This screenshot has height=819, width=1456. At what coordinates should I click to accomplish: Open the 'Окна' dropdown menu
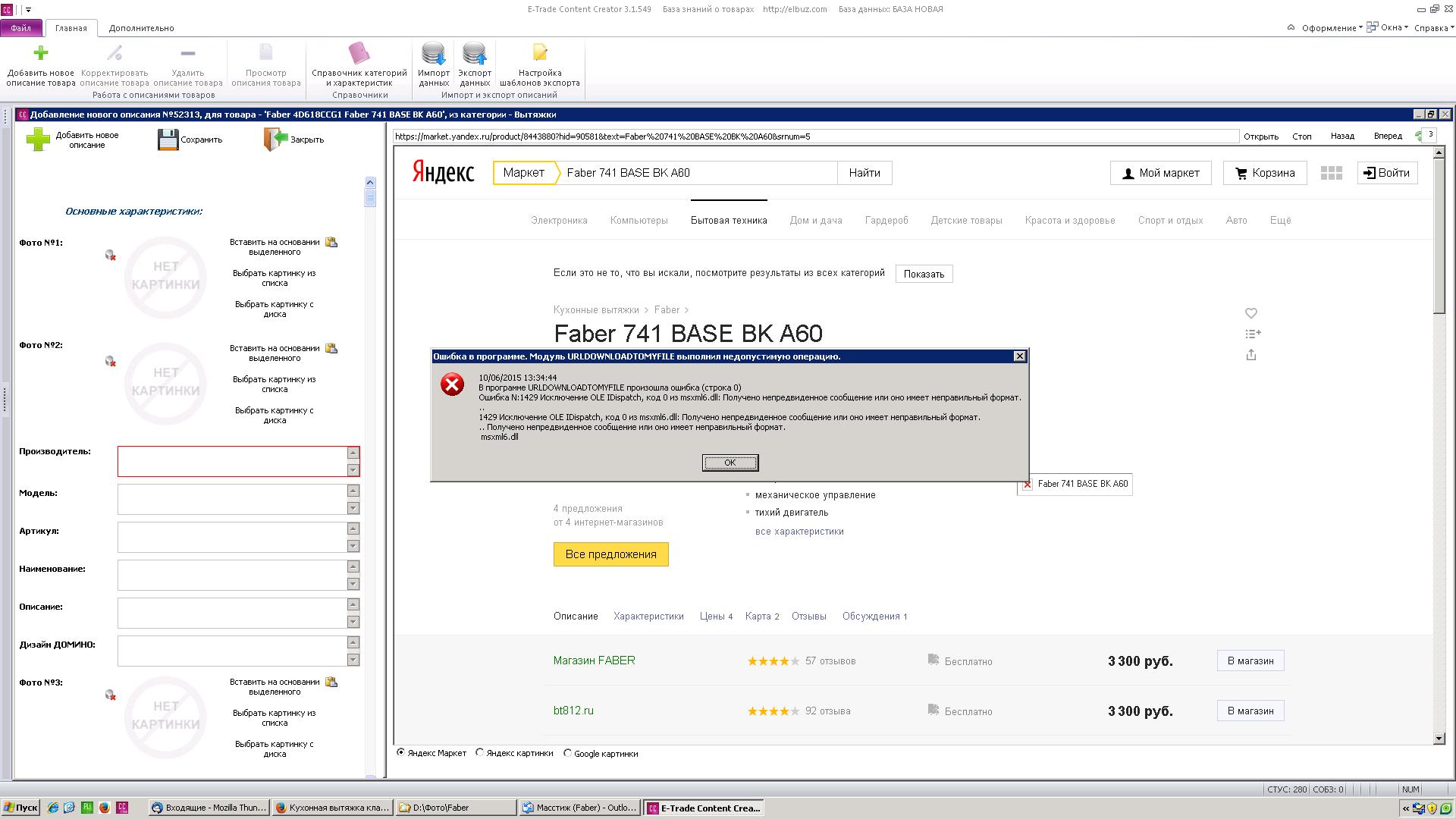pos(1388,27)
